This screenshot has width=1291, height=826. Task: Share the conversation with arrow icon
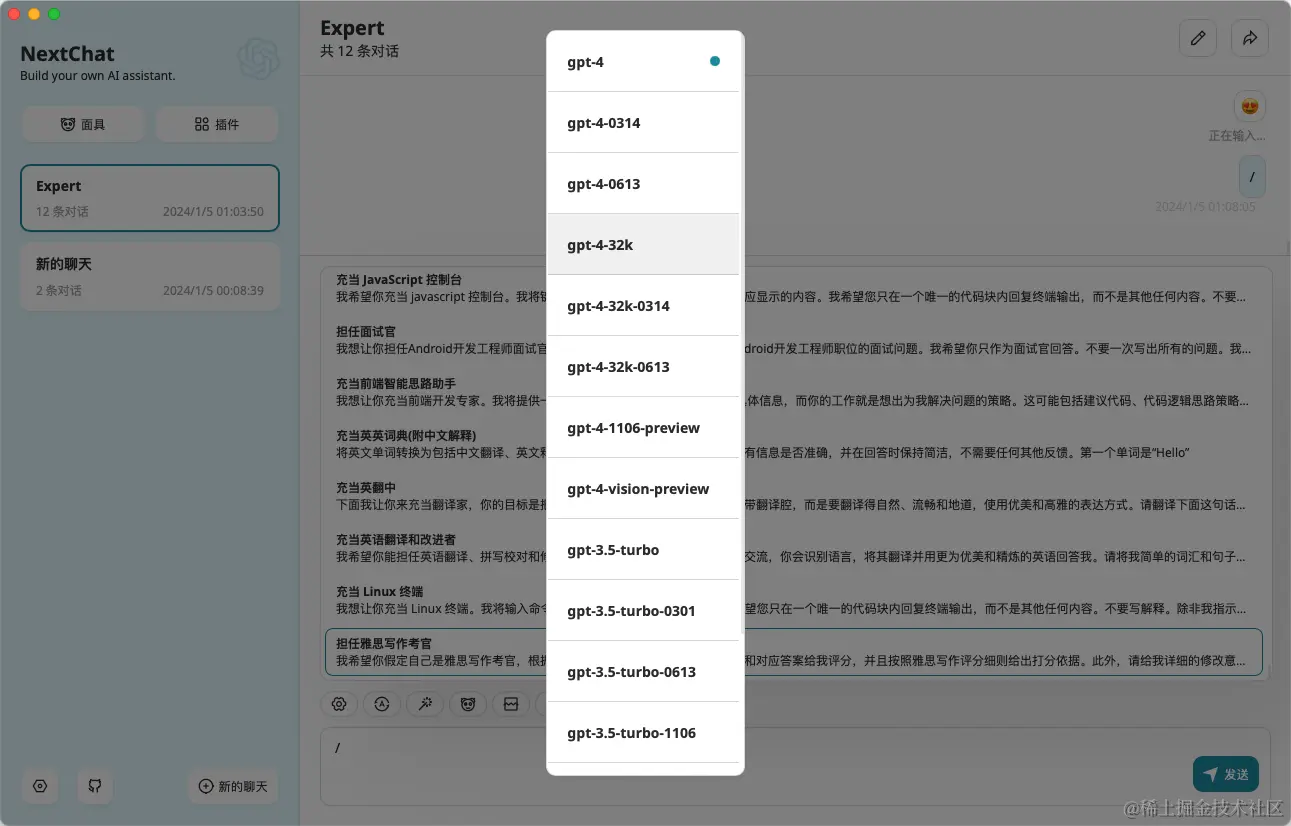(x=1250, y=38)
